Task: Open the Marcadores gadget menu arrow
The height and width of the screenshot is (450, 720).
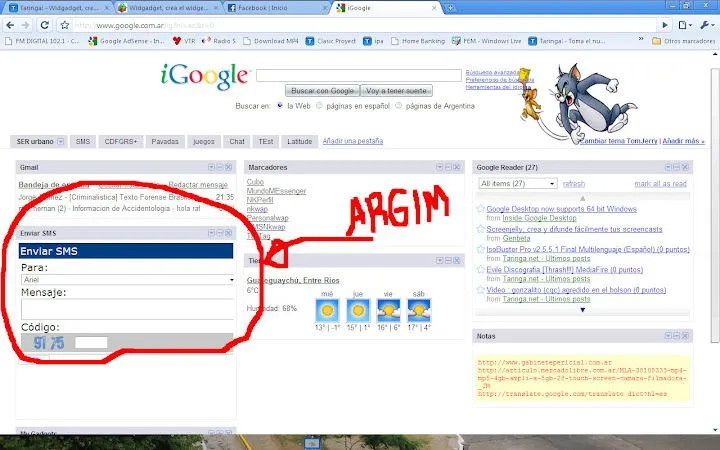Action: [x=439, y=167]
